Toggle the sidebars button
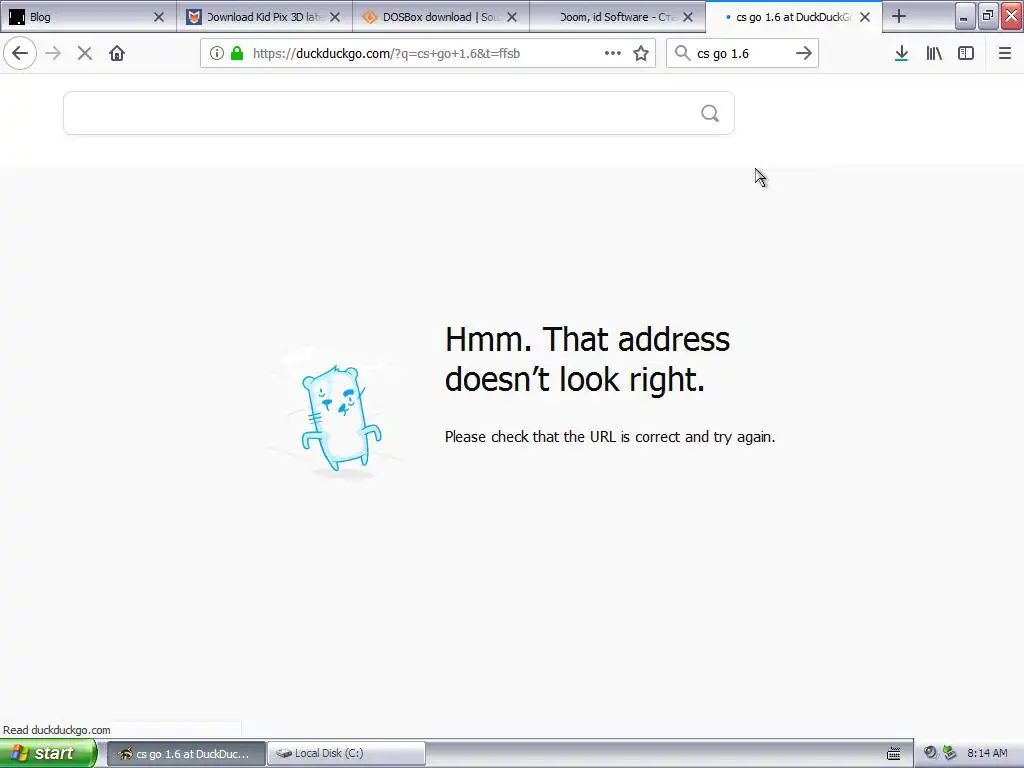1024x768 pixels. (x=966, y=54)
